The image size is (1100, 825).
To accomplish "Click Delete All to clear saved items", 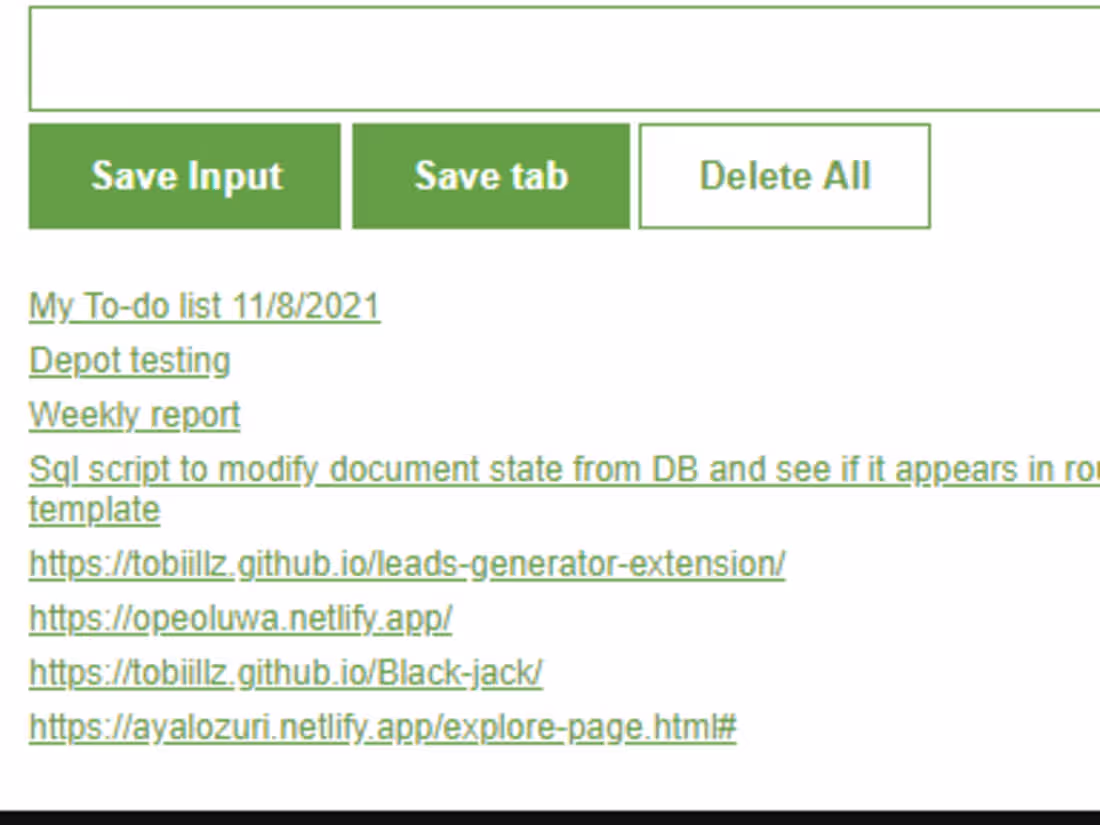I will click(x=785, y=175).
